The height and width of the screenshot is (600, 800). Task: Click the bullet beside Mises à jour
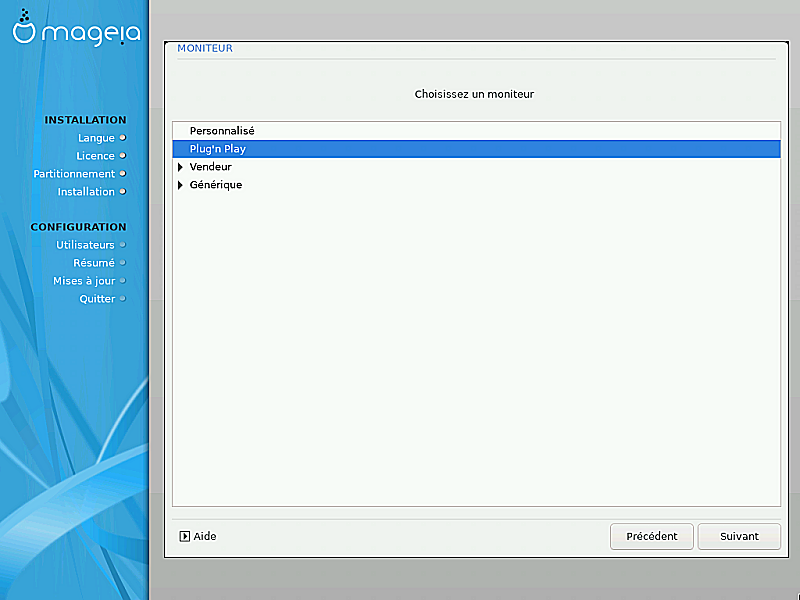[122, 281]
